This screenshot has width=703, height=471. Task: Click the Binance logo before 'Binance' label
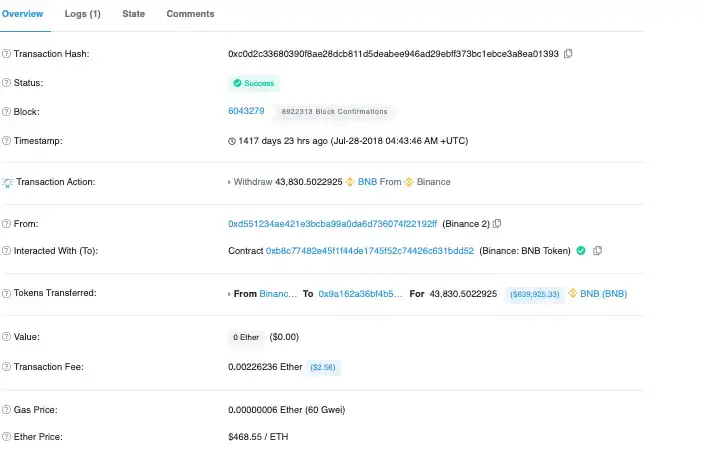pos(409,182)
